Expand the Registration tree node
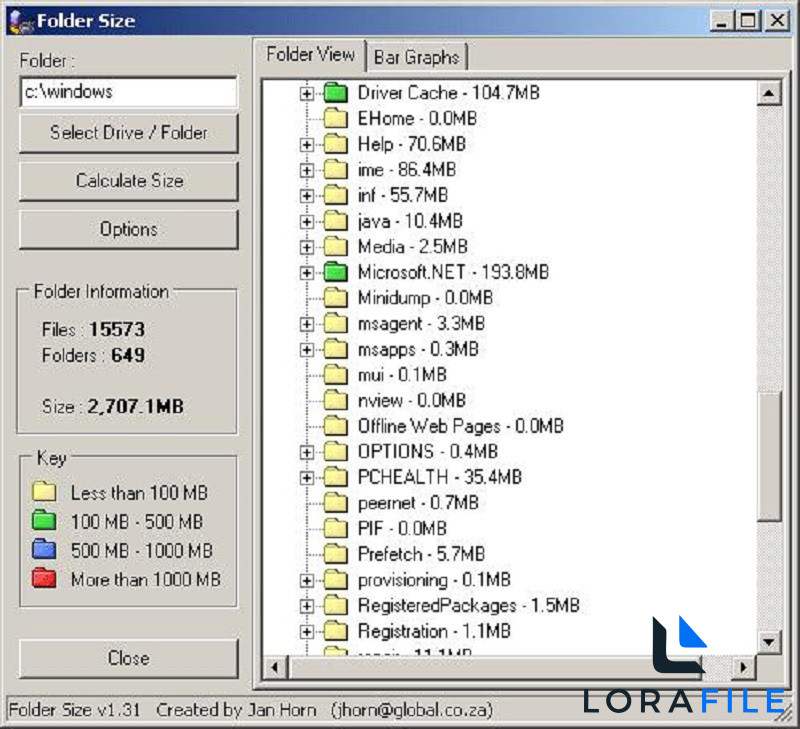 tap(307, 632)
